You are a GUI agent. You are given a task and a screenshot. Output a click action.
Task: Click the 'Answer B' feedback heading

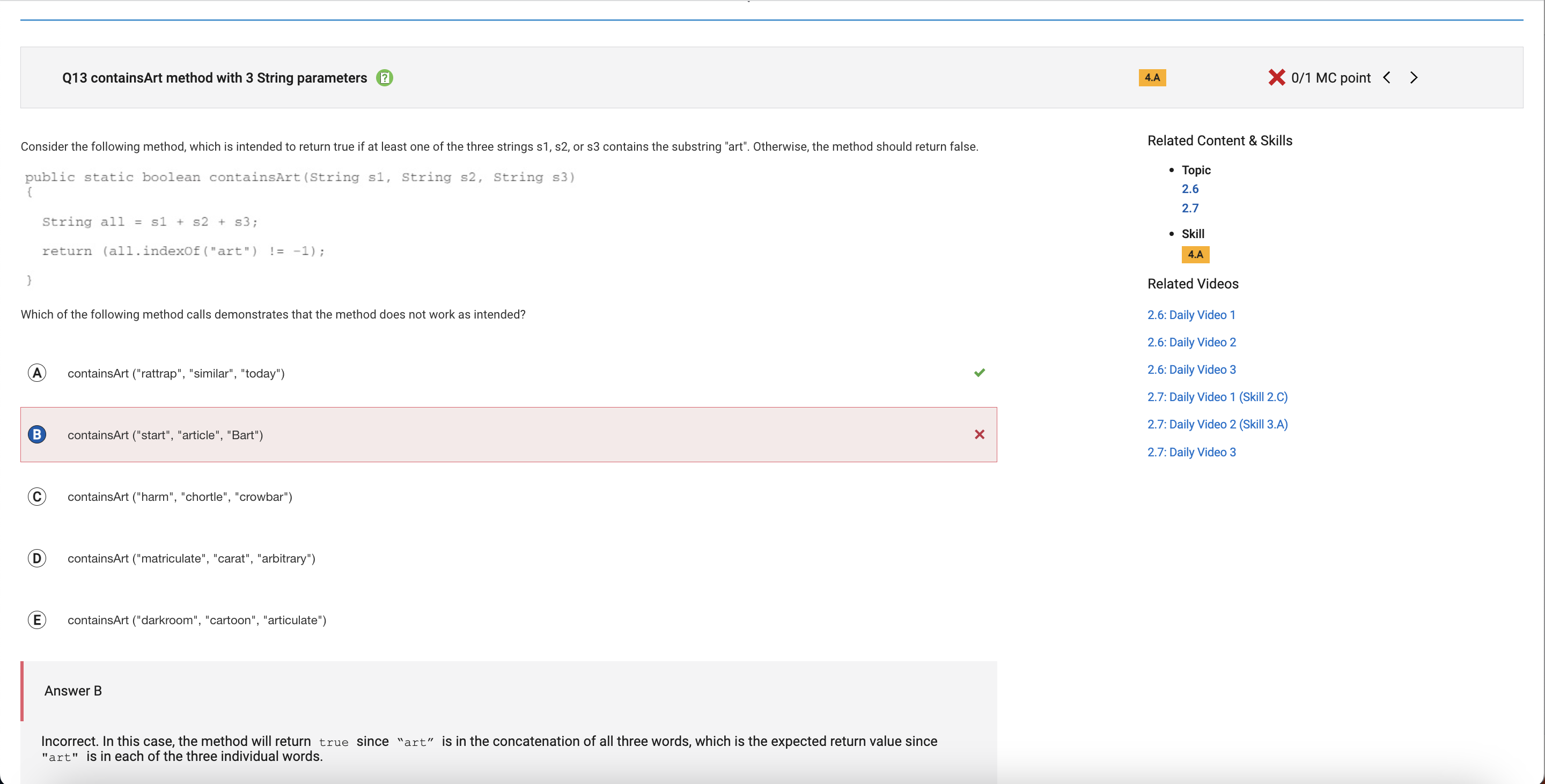(x=72, y=691)
